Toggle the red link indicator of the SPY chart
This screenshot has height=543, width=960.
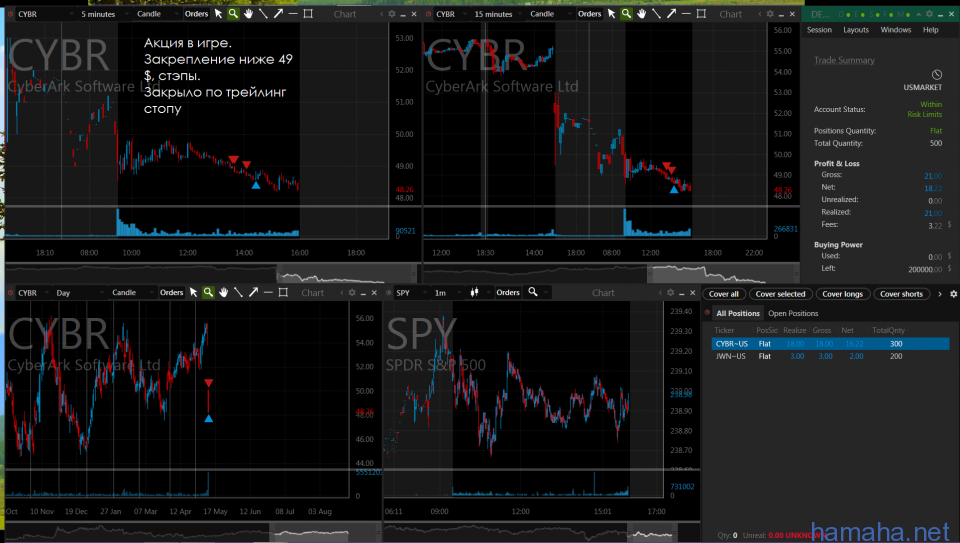coord(389,293)
